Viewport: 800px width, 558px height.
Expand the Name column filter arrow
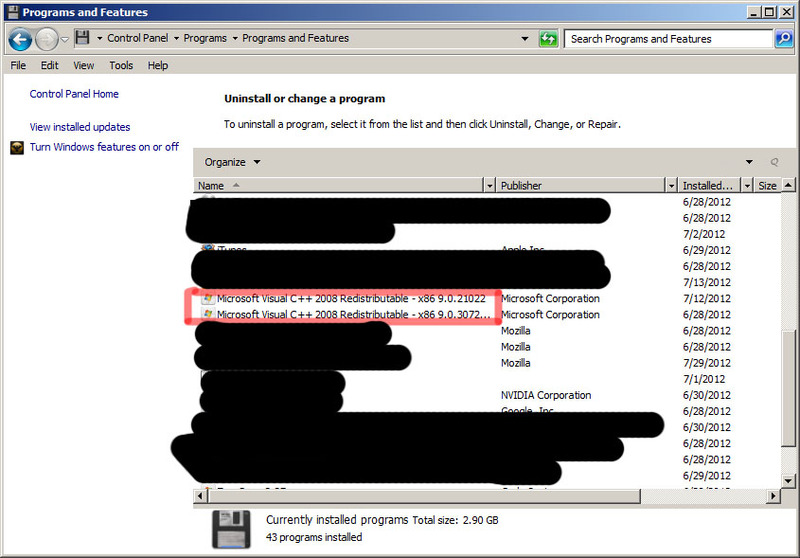coord(489,186)
